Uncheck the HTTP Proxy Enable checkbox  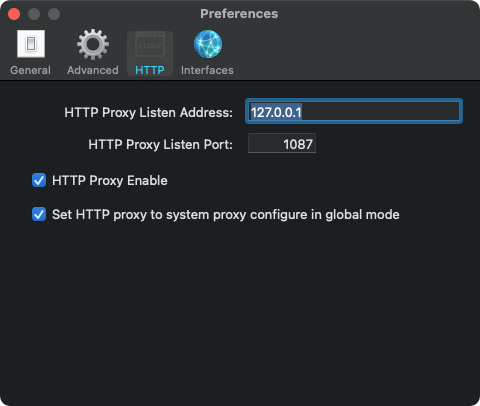pos(39,180)
